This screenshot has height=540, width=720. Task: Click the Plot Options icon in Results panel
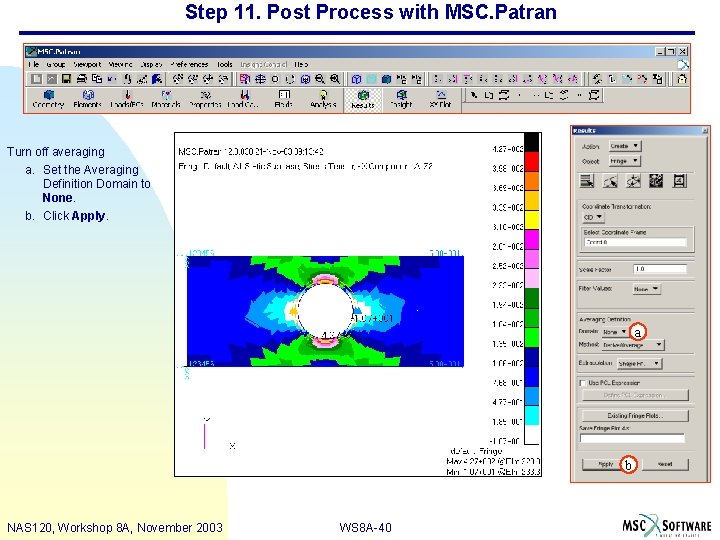(656, 181)
